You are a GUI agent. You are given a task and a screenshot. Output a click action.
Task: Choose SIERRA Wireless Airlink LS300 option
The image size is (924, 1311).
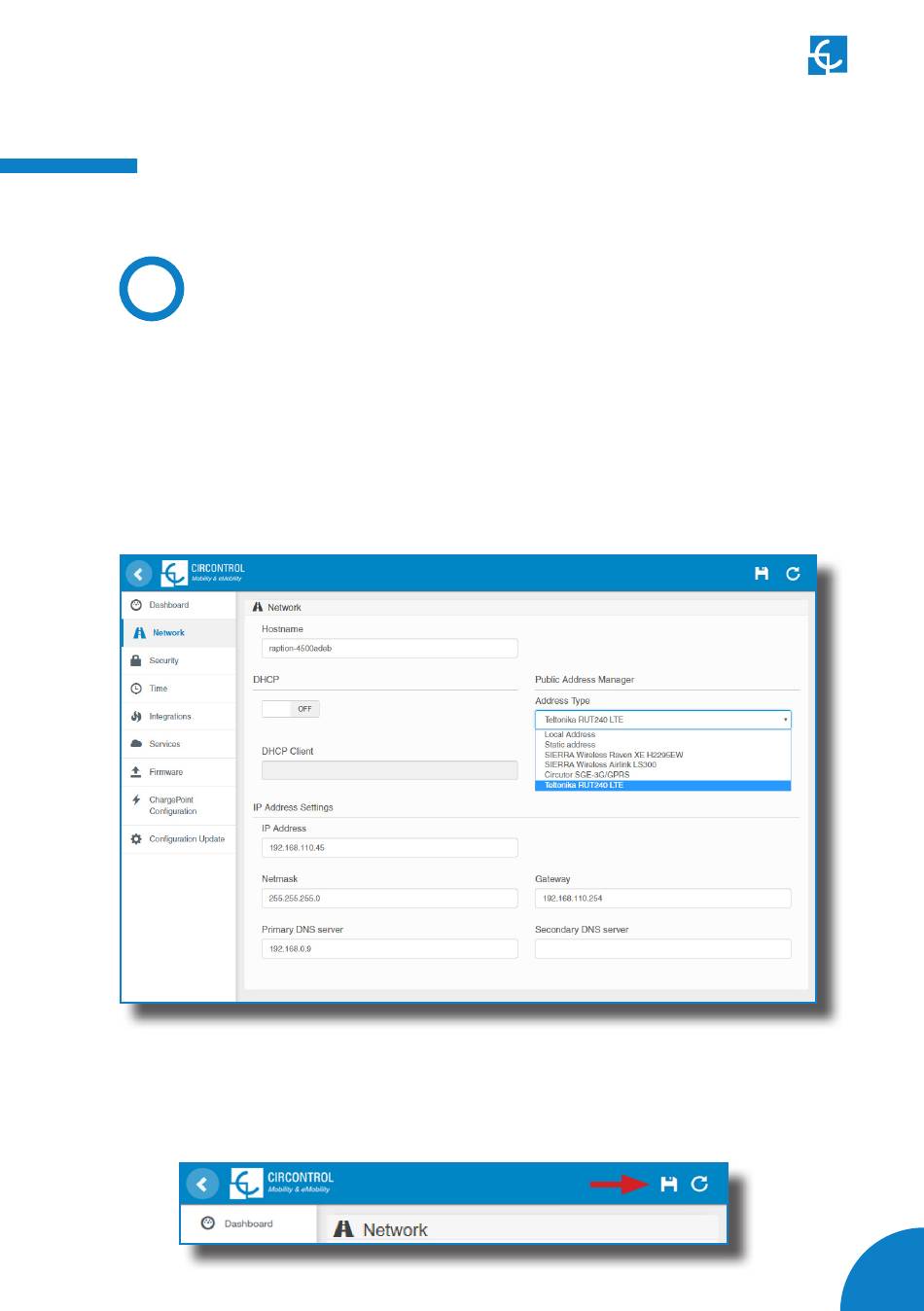pyautogui.click(x=662, y=764)
